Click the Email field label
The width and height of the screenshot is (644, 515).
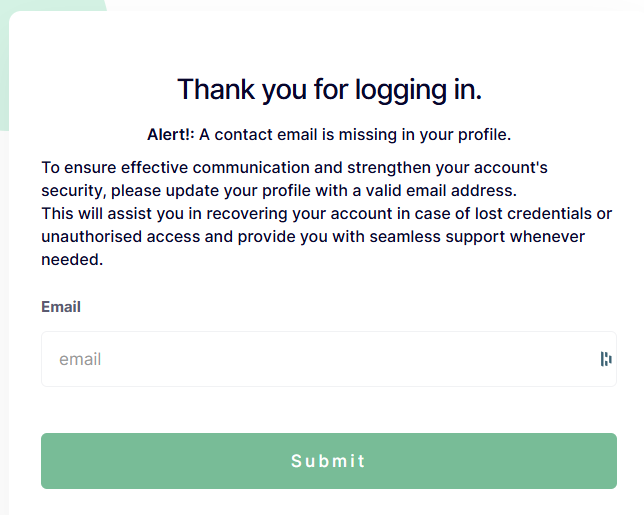coord(61,307)
